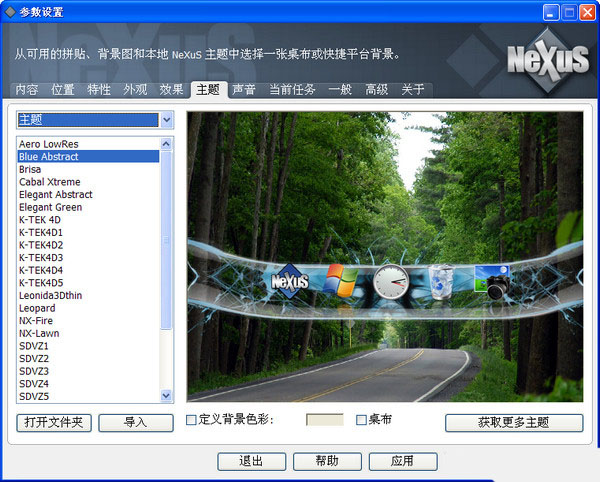Select Brisa theme in list
The height and width of the screenshot is (482, 600).
click(88, 169)
